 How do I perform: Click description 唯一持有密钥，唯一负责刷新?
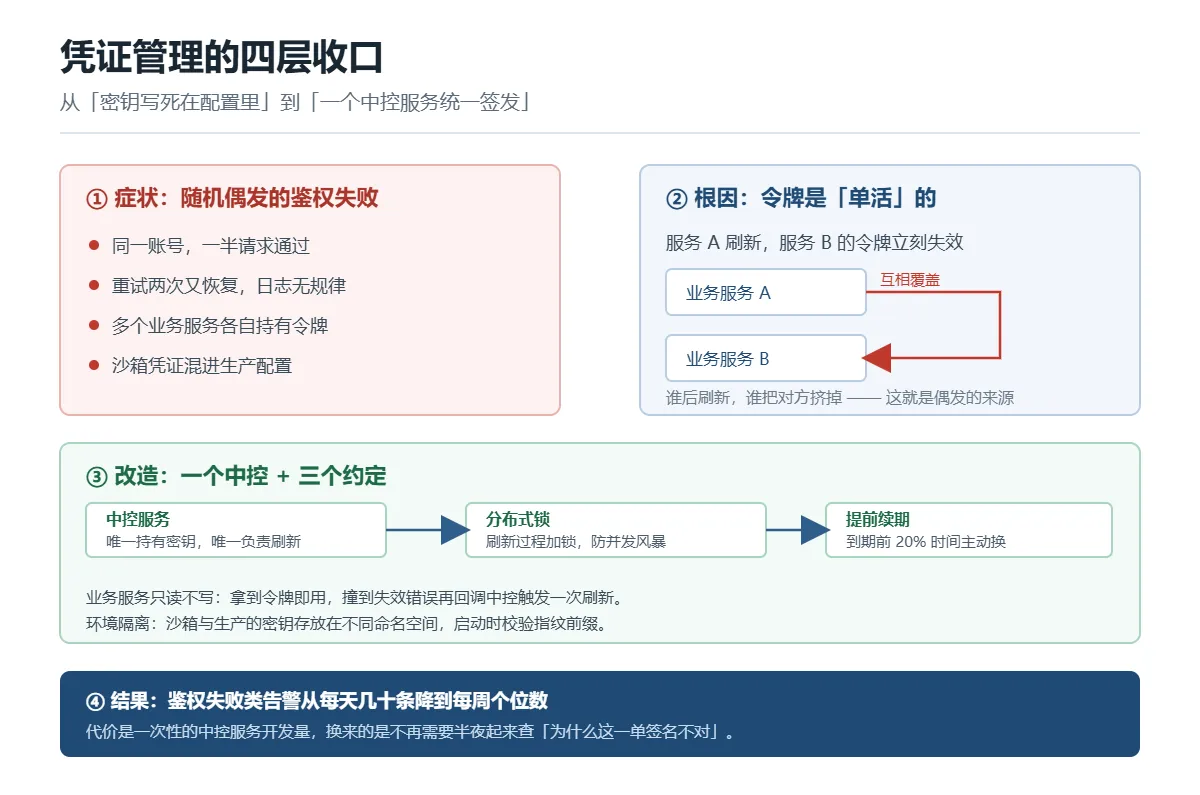click(x=203, y=542)
